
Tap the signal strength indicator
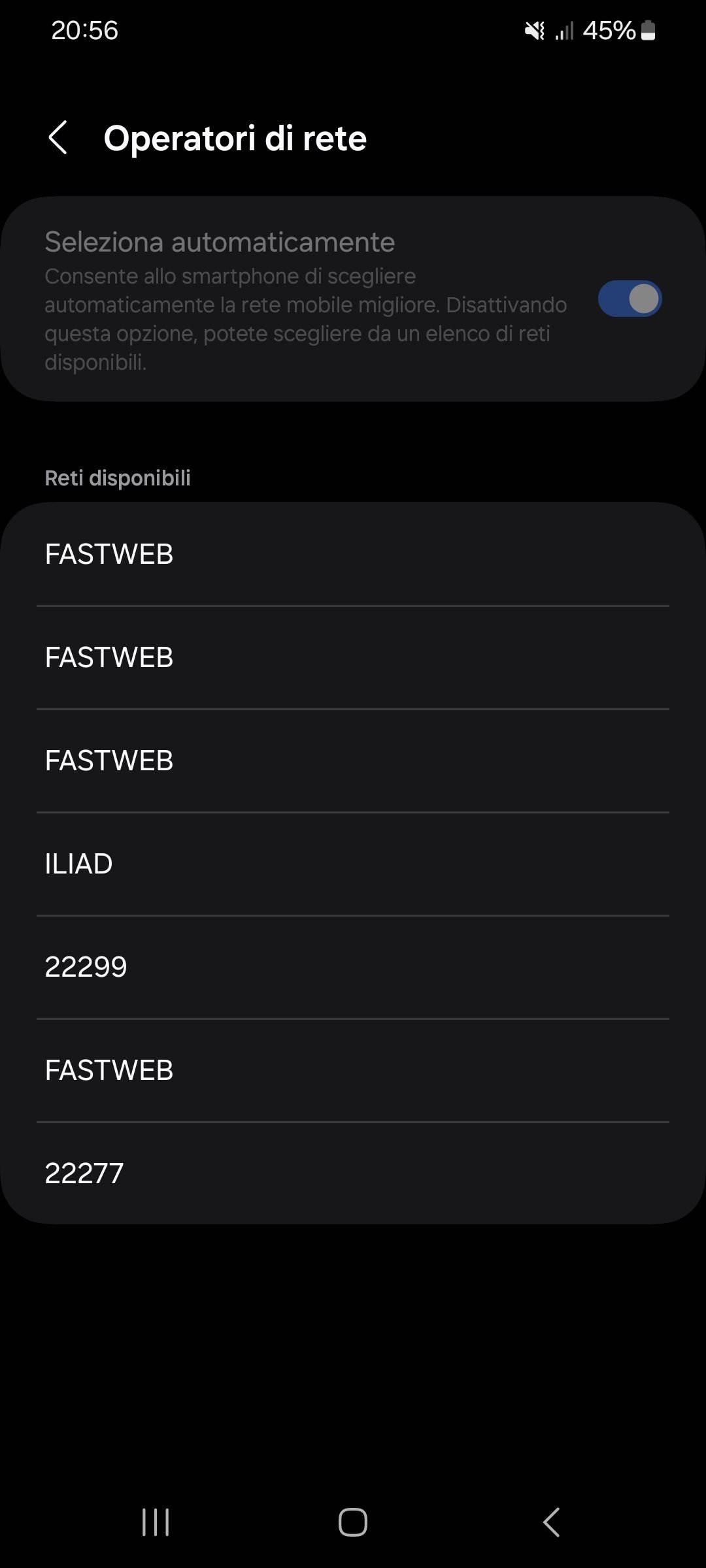564,31
